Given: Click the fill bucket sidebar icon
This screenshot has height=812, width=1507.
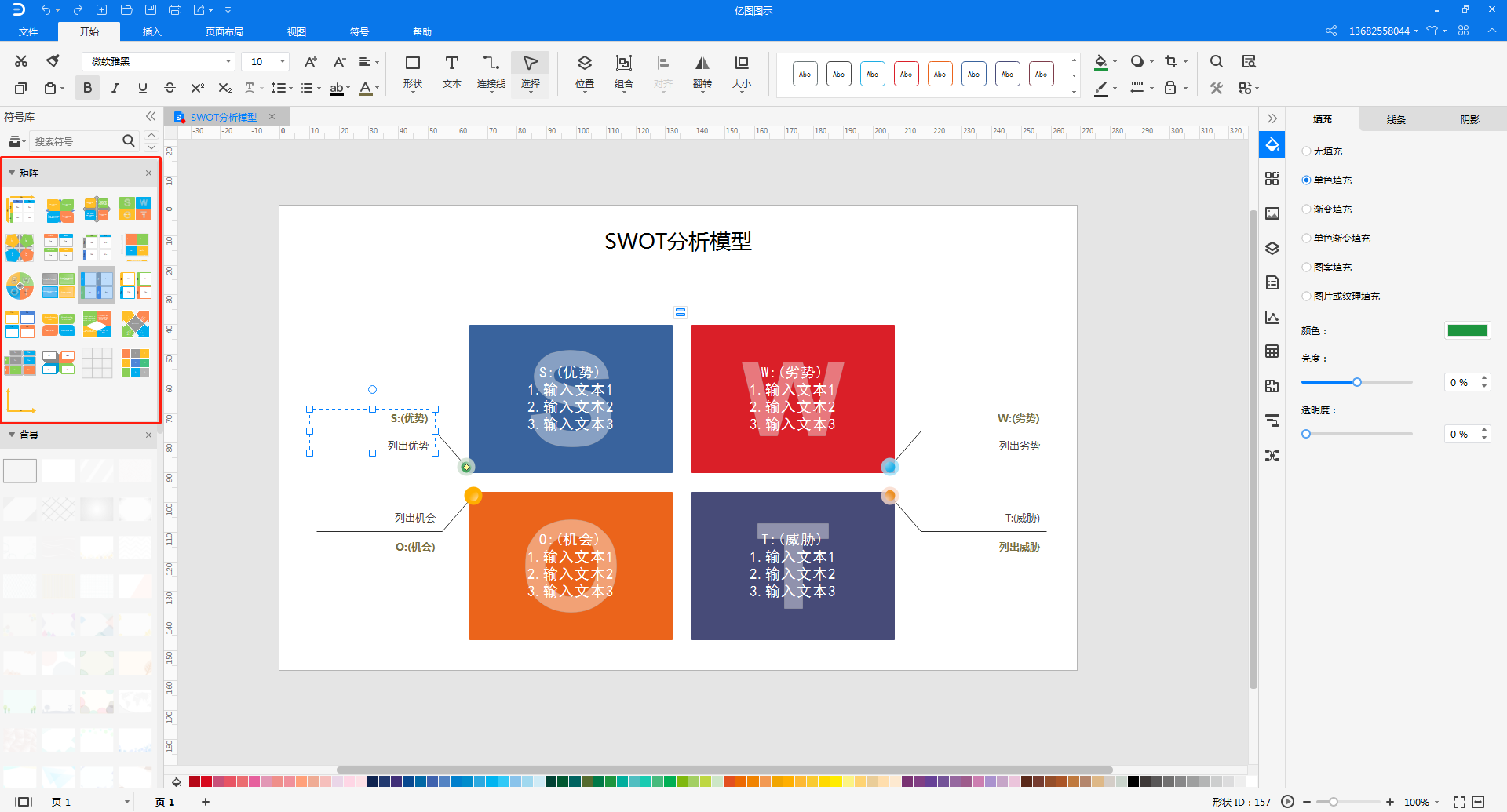Looking at the screenshot, I should point(1272,144).
